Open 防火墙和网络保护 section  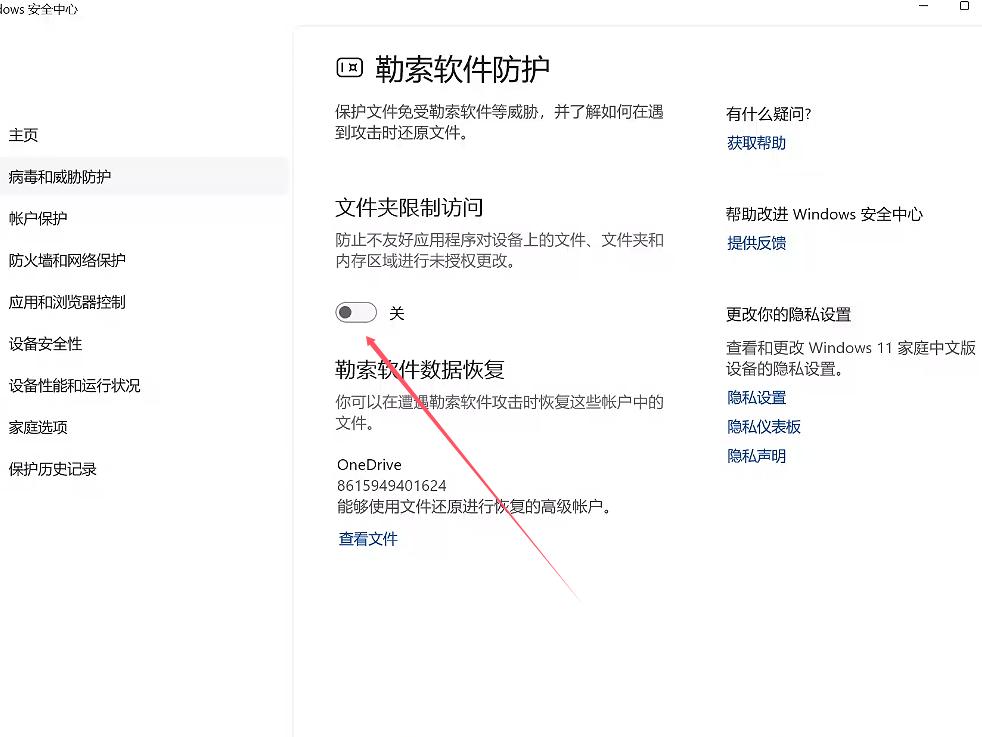67,261
